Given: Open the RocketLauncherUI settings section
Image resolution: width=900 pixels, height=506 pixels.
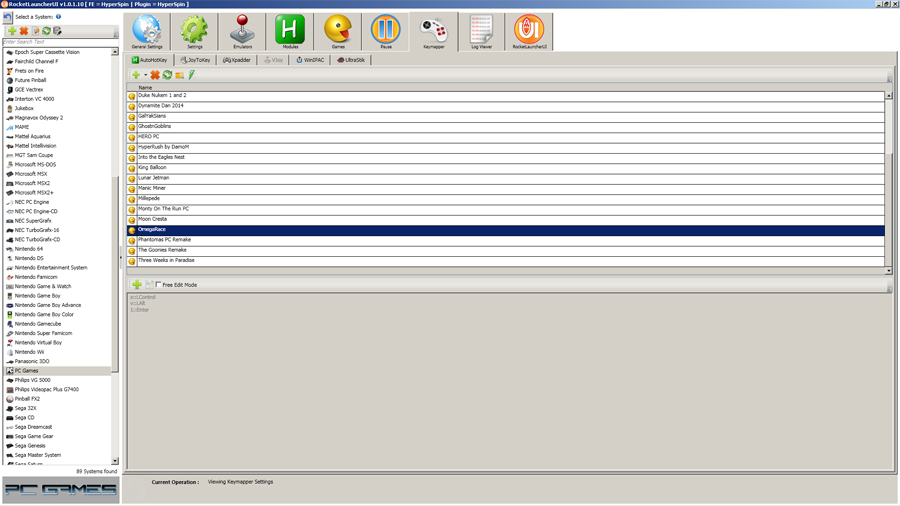Looking at the screenshot, I should coord(529,32).
